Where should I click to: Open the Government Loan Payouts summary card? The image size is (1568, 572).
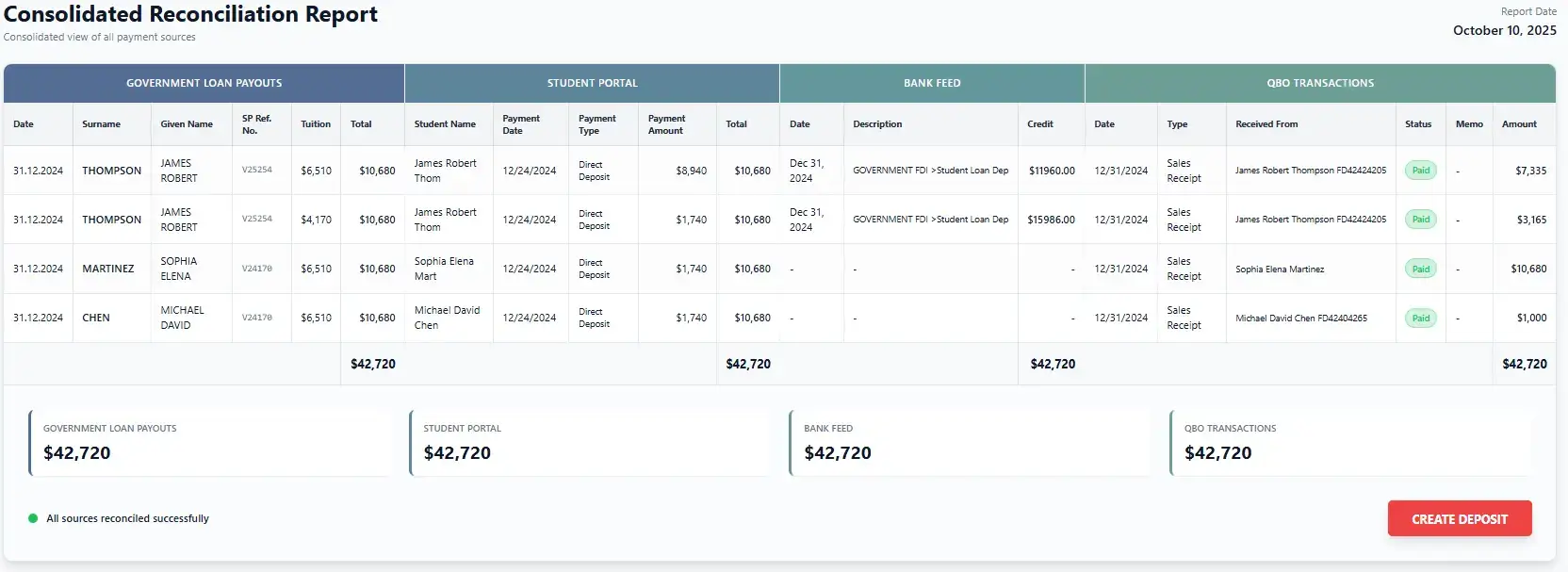tap(209, 443)
